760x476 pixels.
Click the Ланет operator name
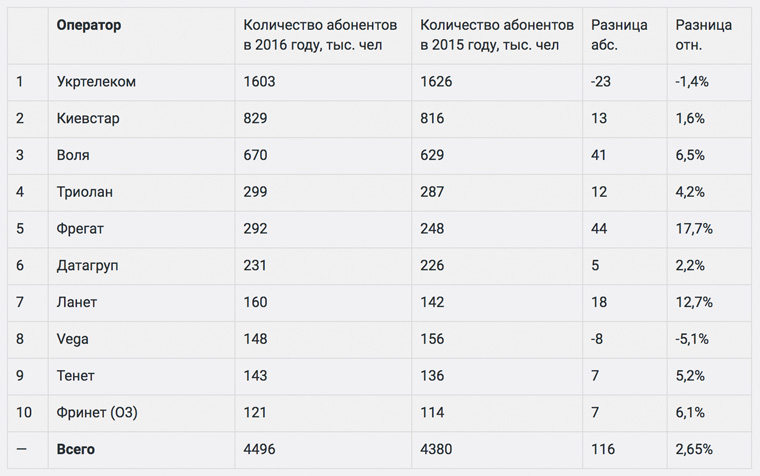click(x=77, y=302)
